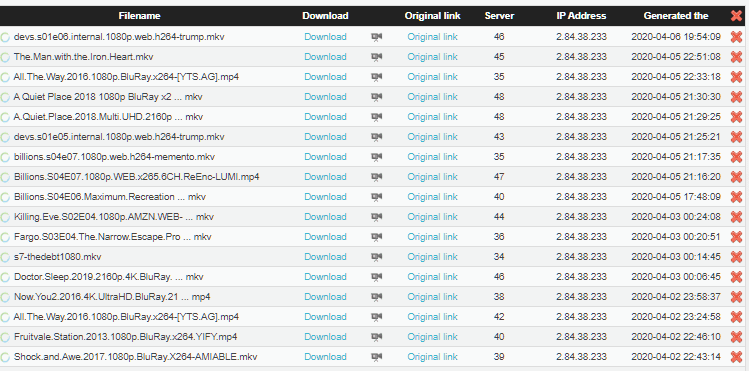Open Original link for devs.s01e05
Viewport: 749px width, 371px height.
[432, 137]
